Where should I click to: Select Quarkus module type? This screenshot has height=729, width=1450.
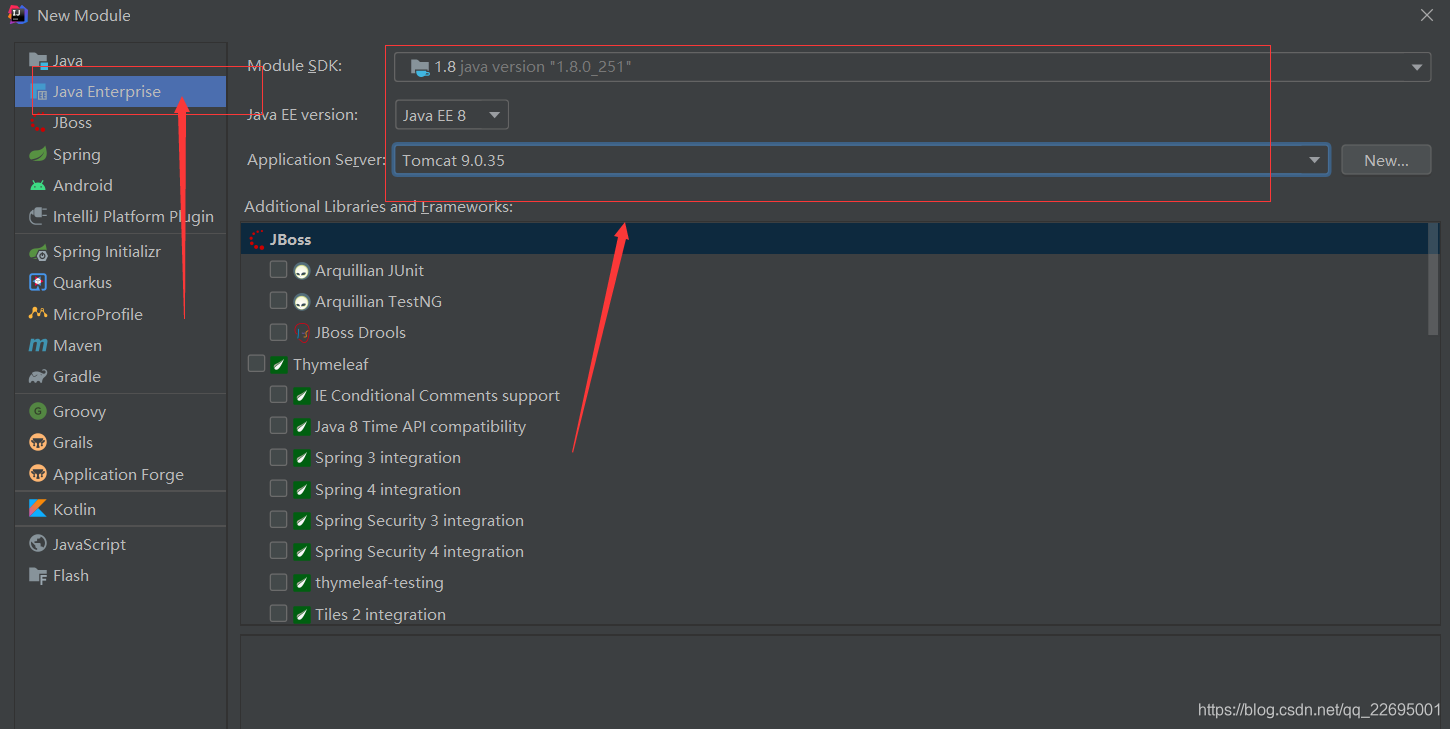[x=120, y=283]
